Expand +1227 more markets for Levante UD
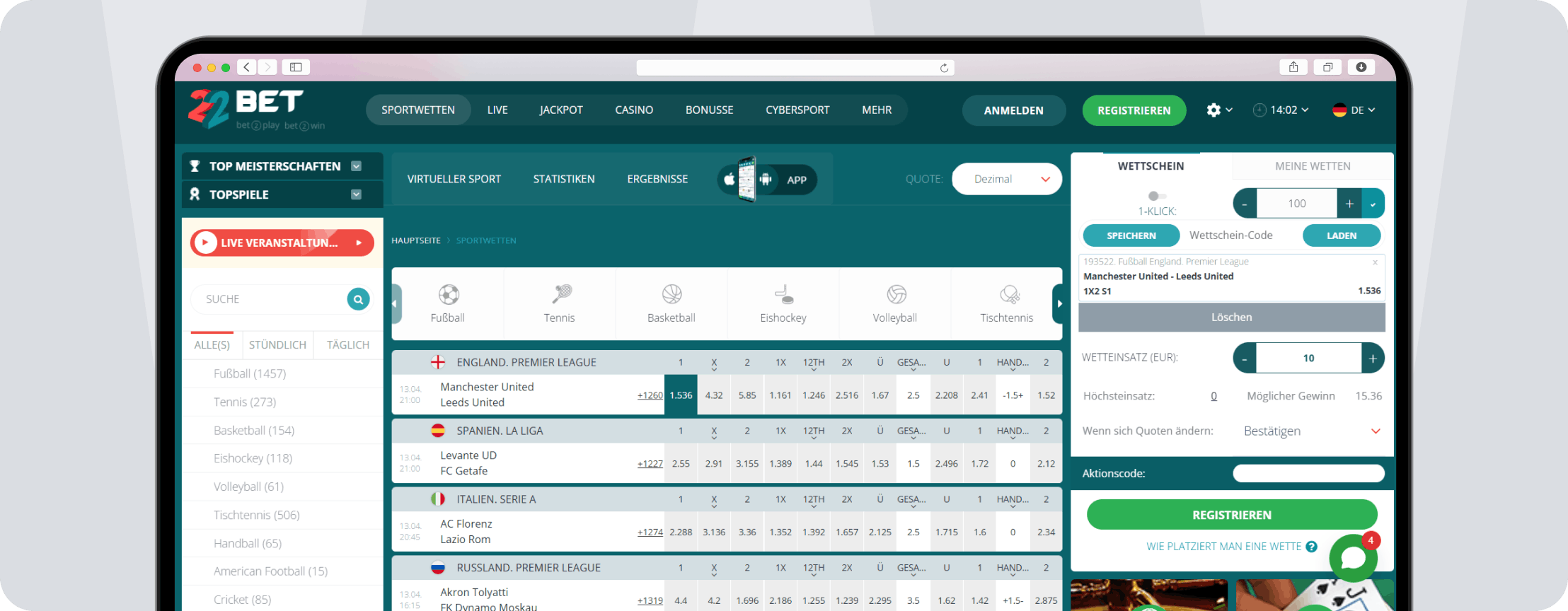Viewport: 1568px width, 611px height. 650,464
